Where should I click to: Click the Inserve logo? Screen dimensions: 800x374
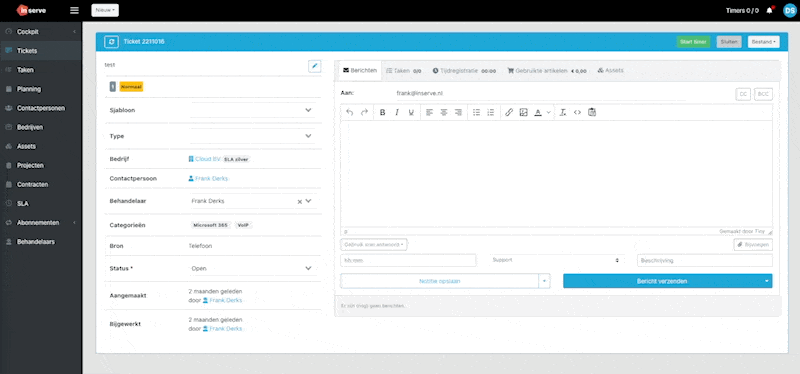point(32,10)
